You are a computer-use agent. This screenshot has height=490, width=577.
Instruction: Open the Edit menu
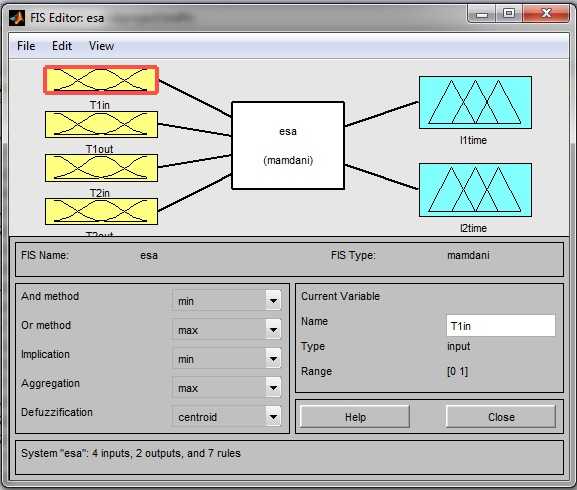coord(62,46)
